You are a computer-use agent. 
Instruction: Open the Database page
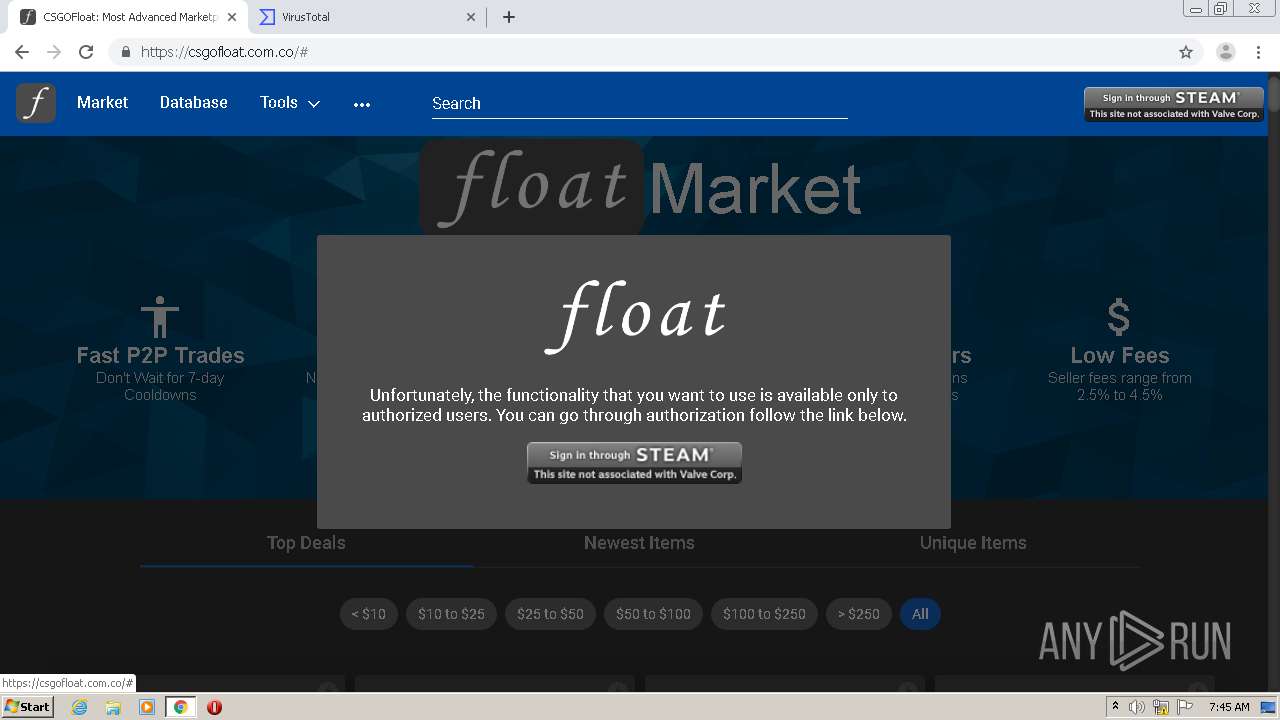(193, 103)
